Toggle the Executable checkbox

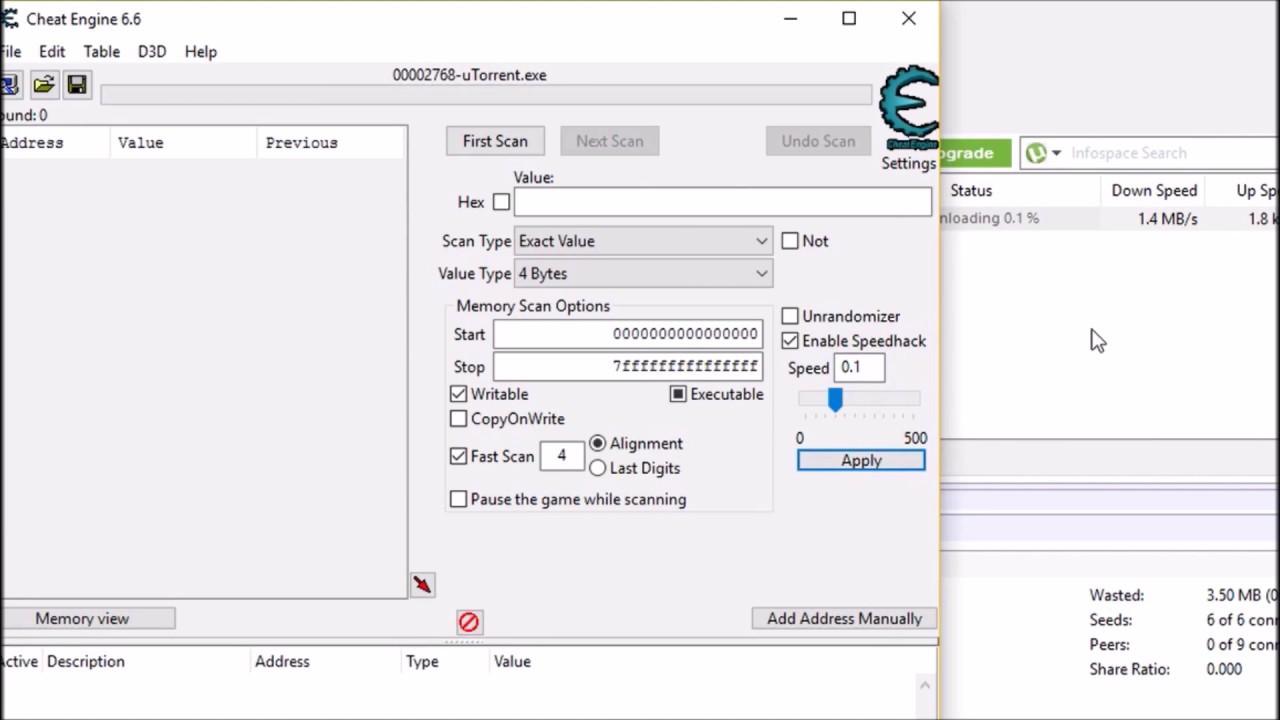click(x=678, y=394)
